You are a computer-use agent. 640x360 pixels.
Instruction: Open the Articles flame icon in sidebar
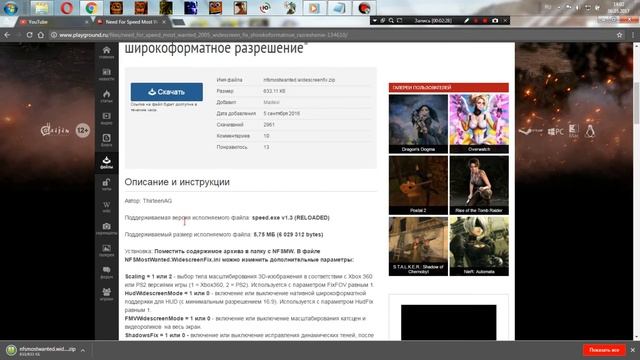pos(107,96)
